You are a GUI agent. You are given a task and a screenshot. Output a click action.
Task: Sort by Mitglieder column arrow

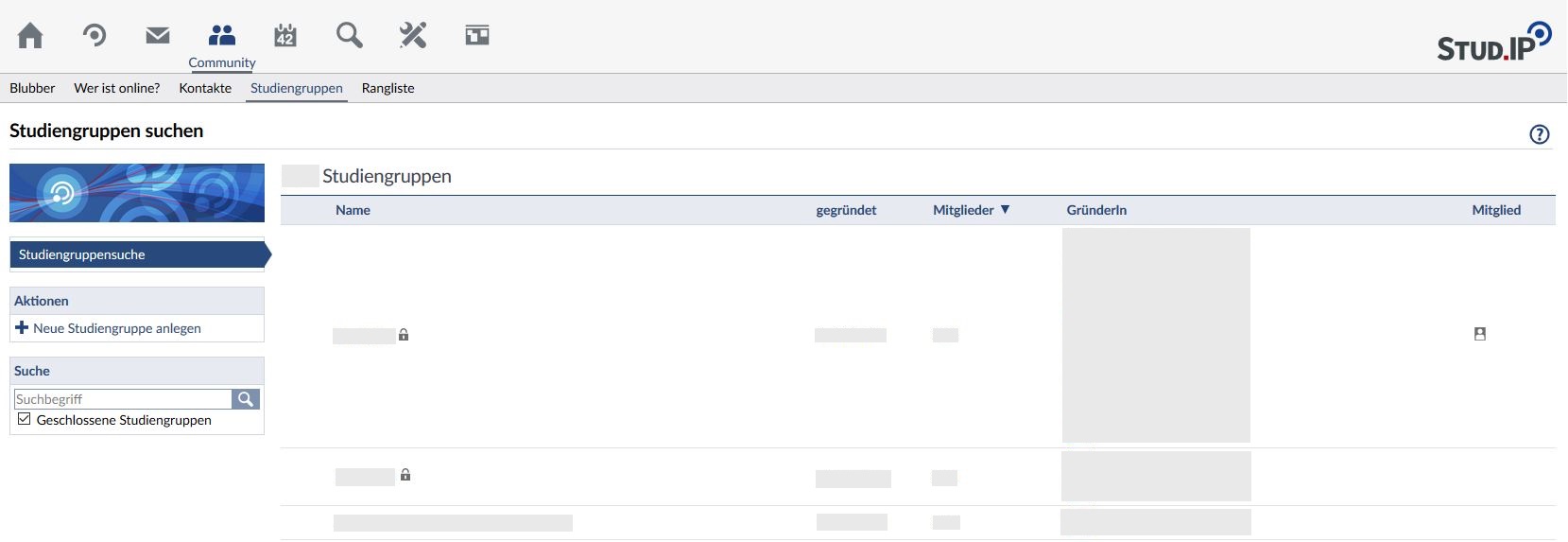tap(1005, 210)
